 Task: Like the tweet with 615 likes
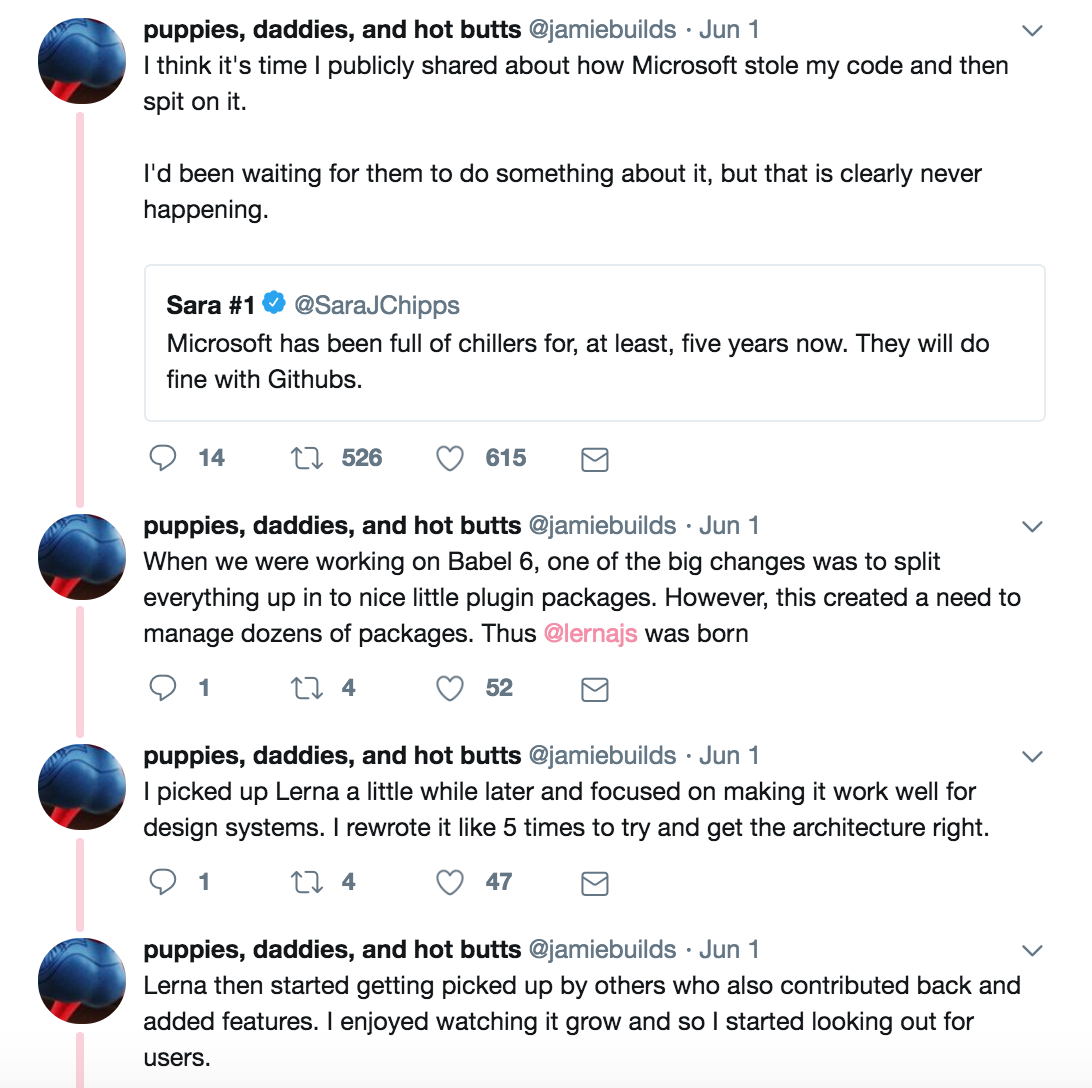point(450,458)
